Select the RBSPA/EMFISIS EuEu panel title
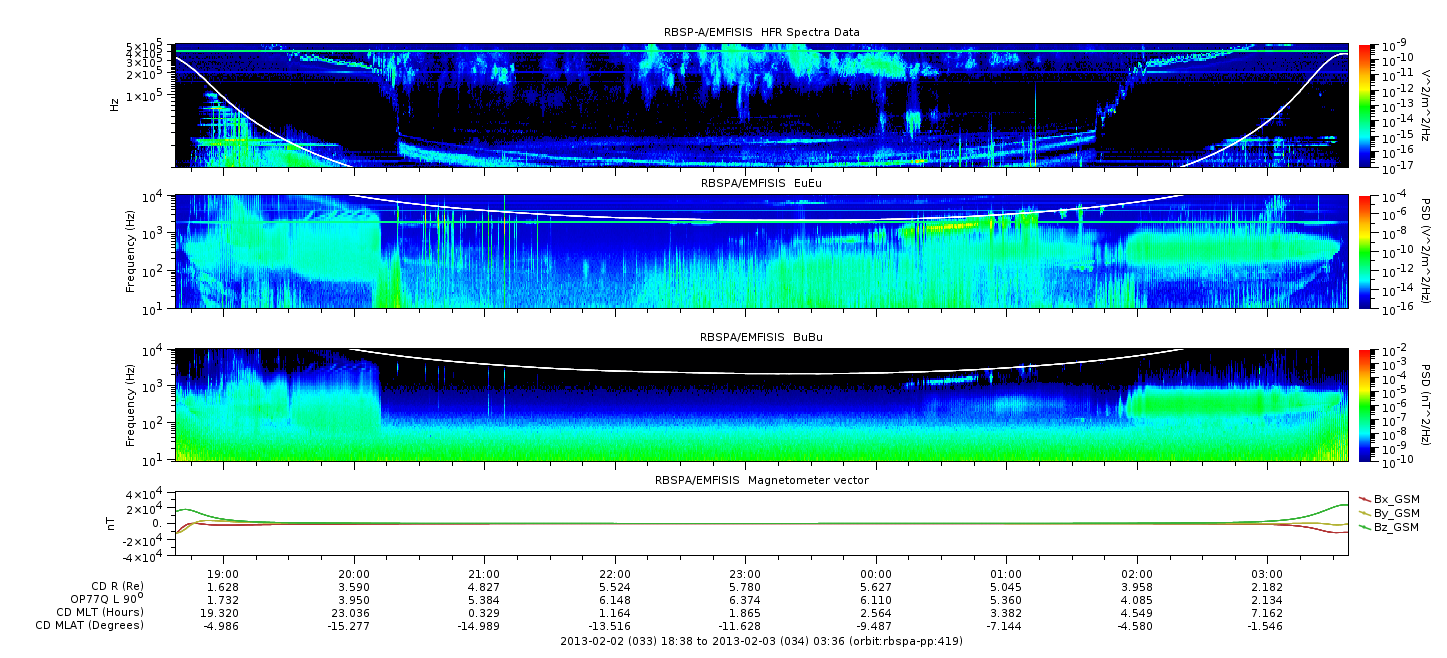Screen dimensions: 1447x658 point(761,184)
